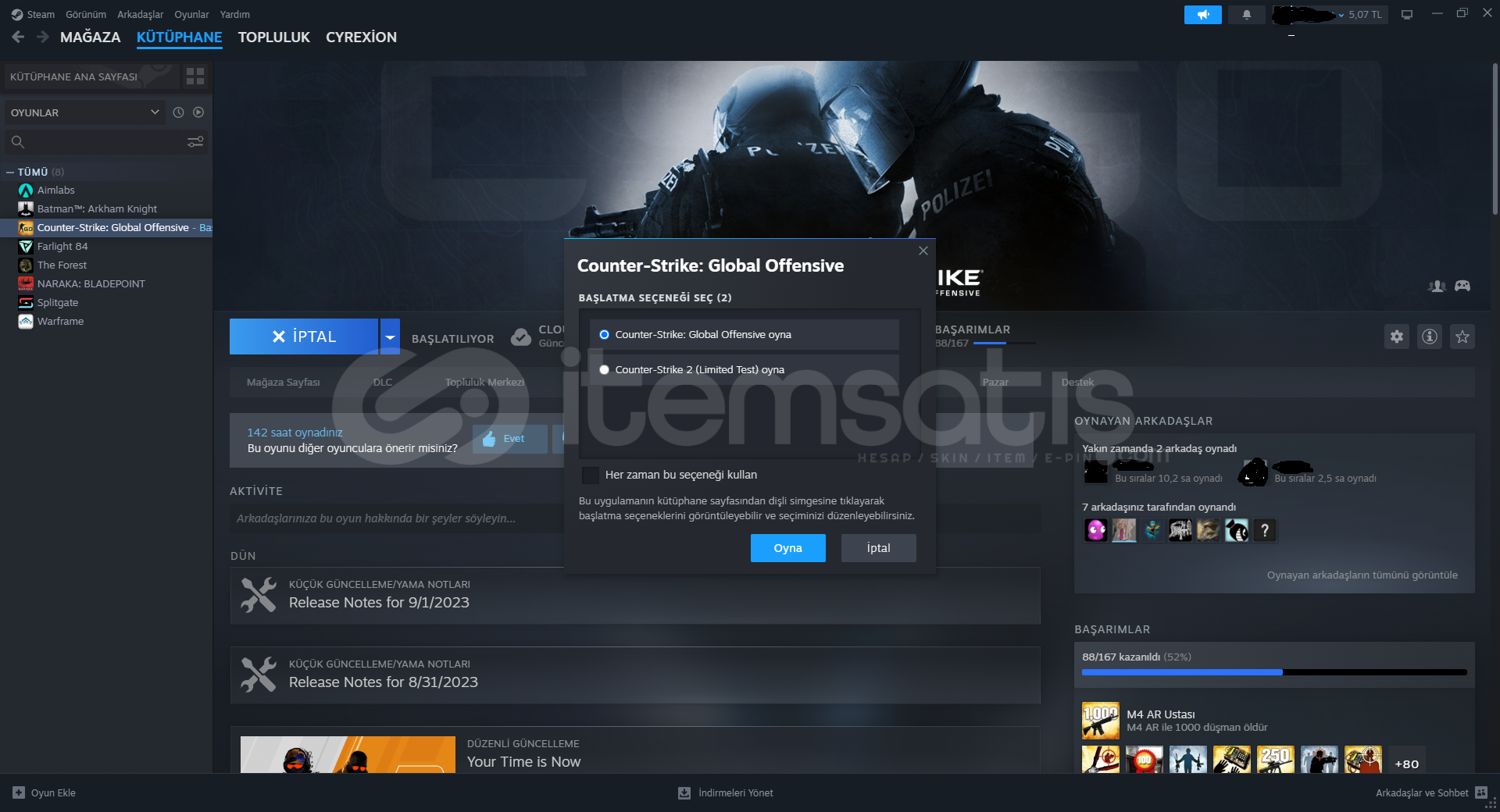This screenshot has height=812, width=1500.
Task: Add game to favorites star
Action: 1462,337
